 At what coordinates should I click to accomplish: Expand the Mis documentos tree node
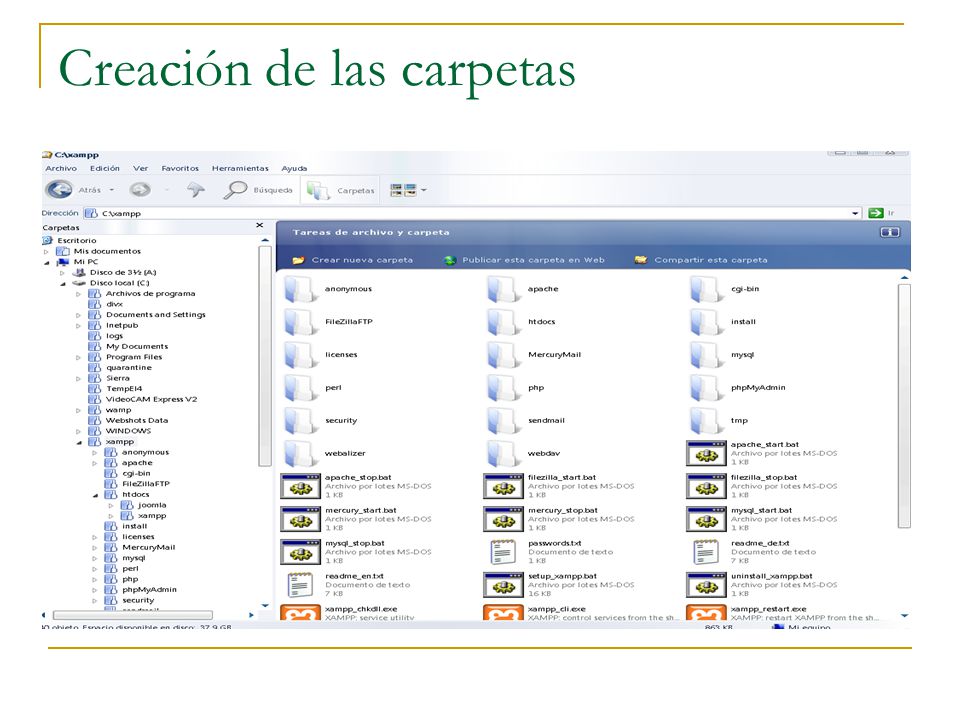[46, 252]
